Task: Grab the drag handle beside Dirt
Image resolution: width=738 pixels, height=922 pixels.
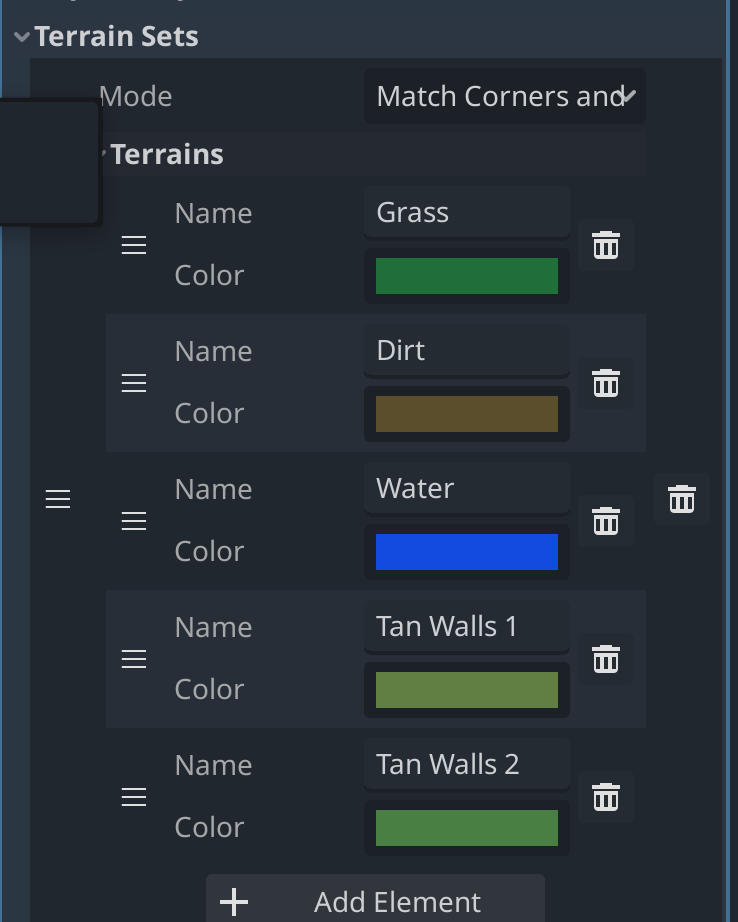Action: 134,383
